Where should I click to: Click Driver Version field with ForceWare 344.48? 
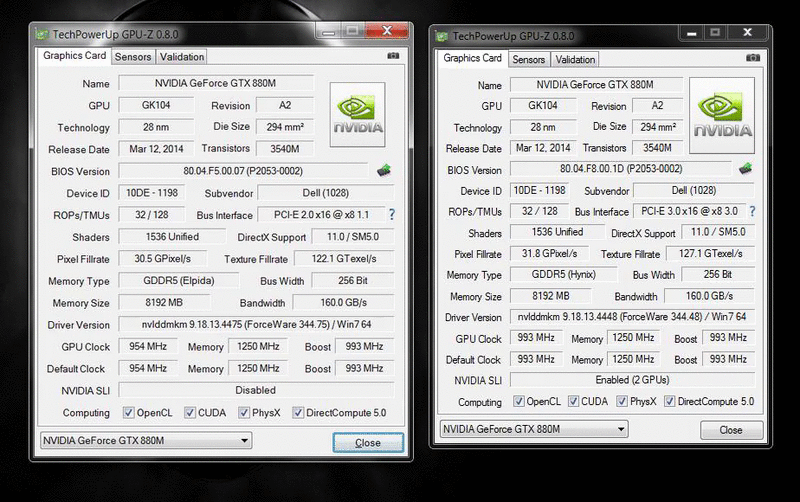632,317
